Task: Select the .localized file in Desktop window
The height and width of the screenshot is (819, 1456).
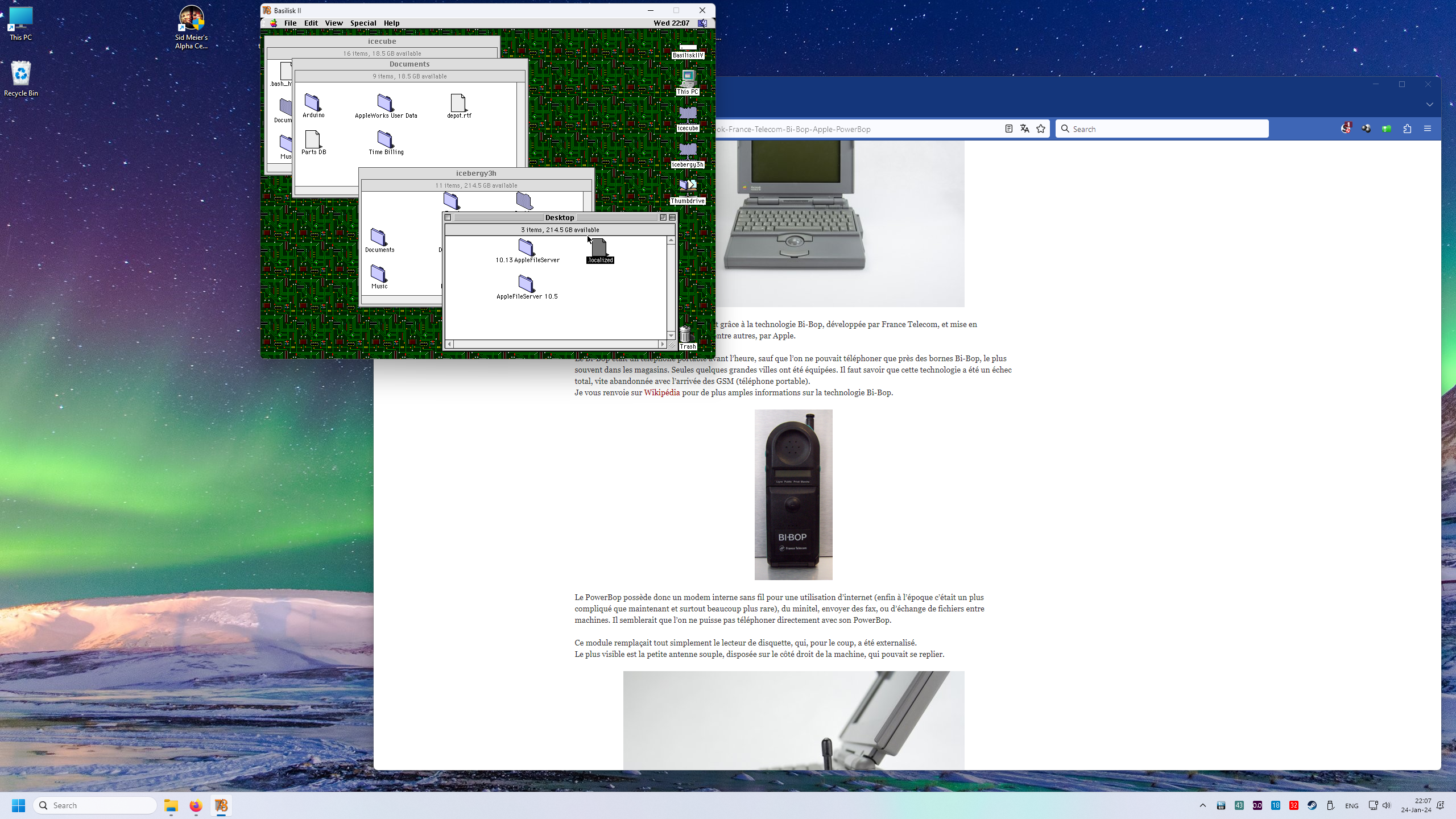Action: (x=599, y=251)
